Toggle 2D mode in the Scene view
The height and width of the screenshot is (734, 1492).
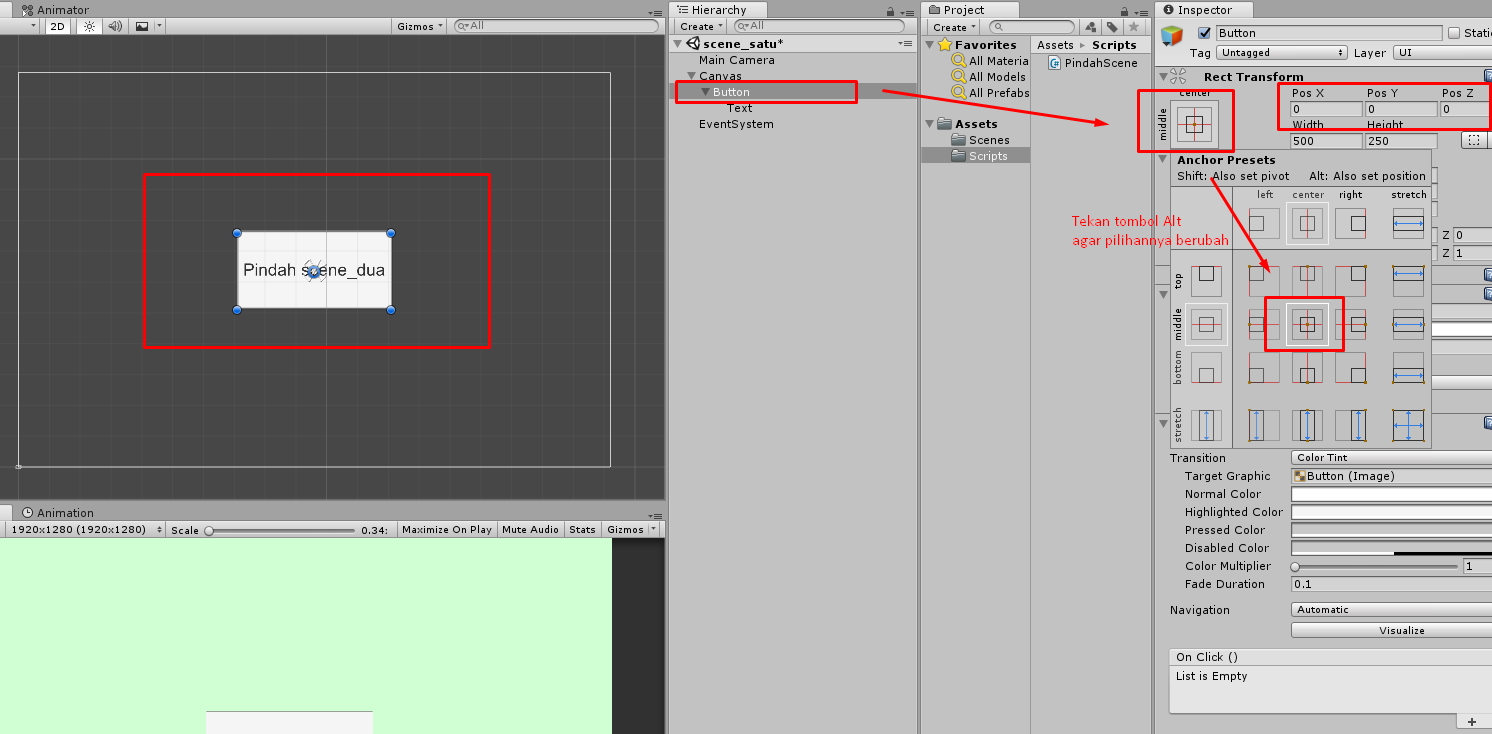[57, 26]
